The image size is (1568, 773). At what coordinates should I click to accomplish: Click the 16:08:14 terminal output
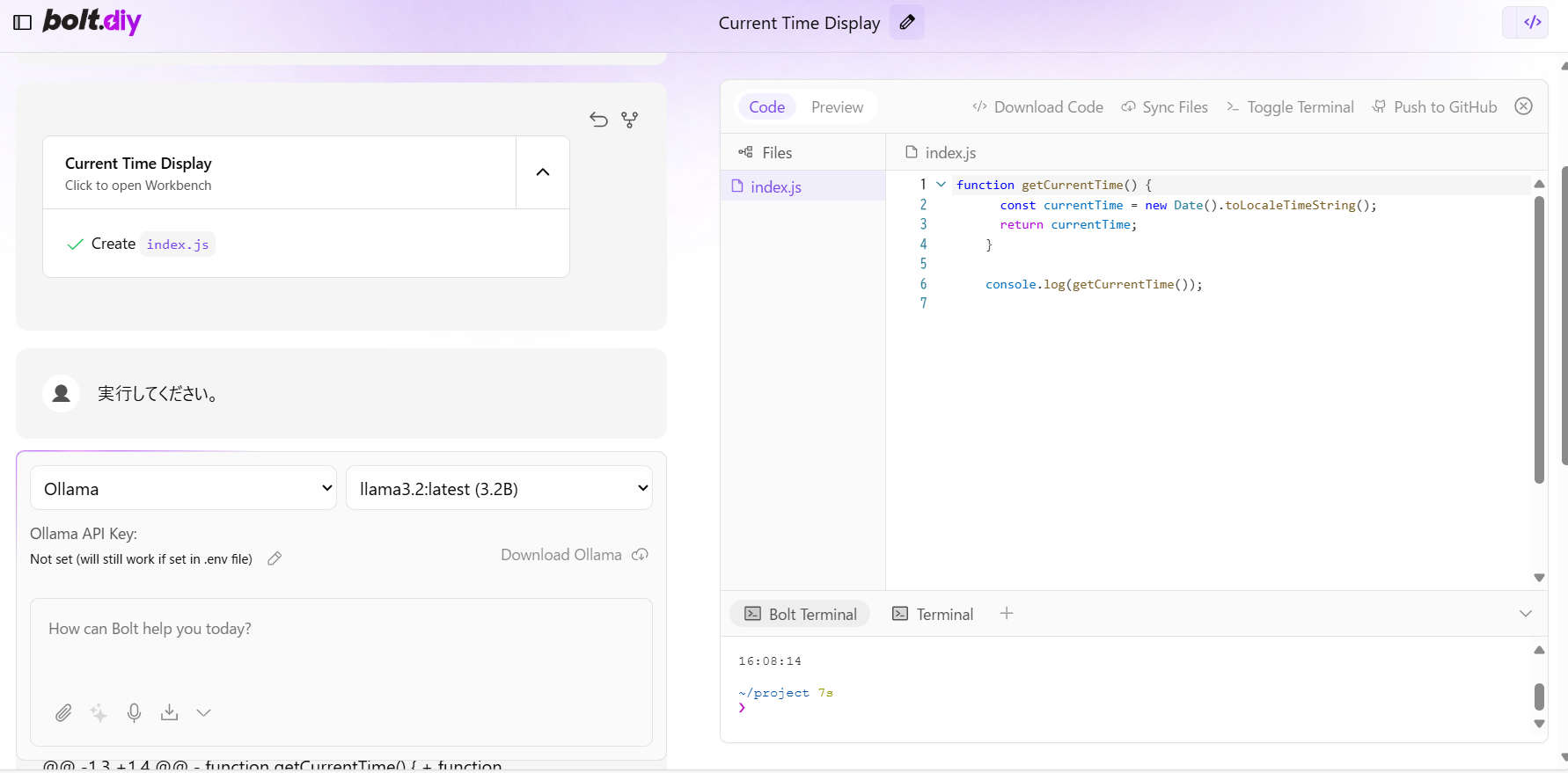(770, 661)
